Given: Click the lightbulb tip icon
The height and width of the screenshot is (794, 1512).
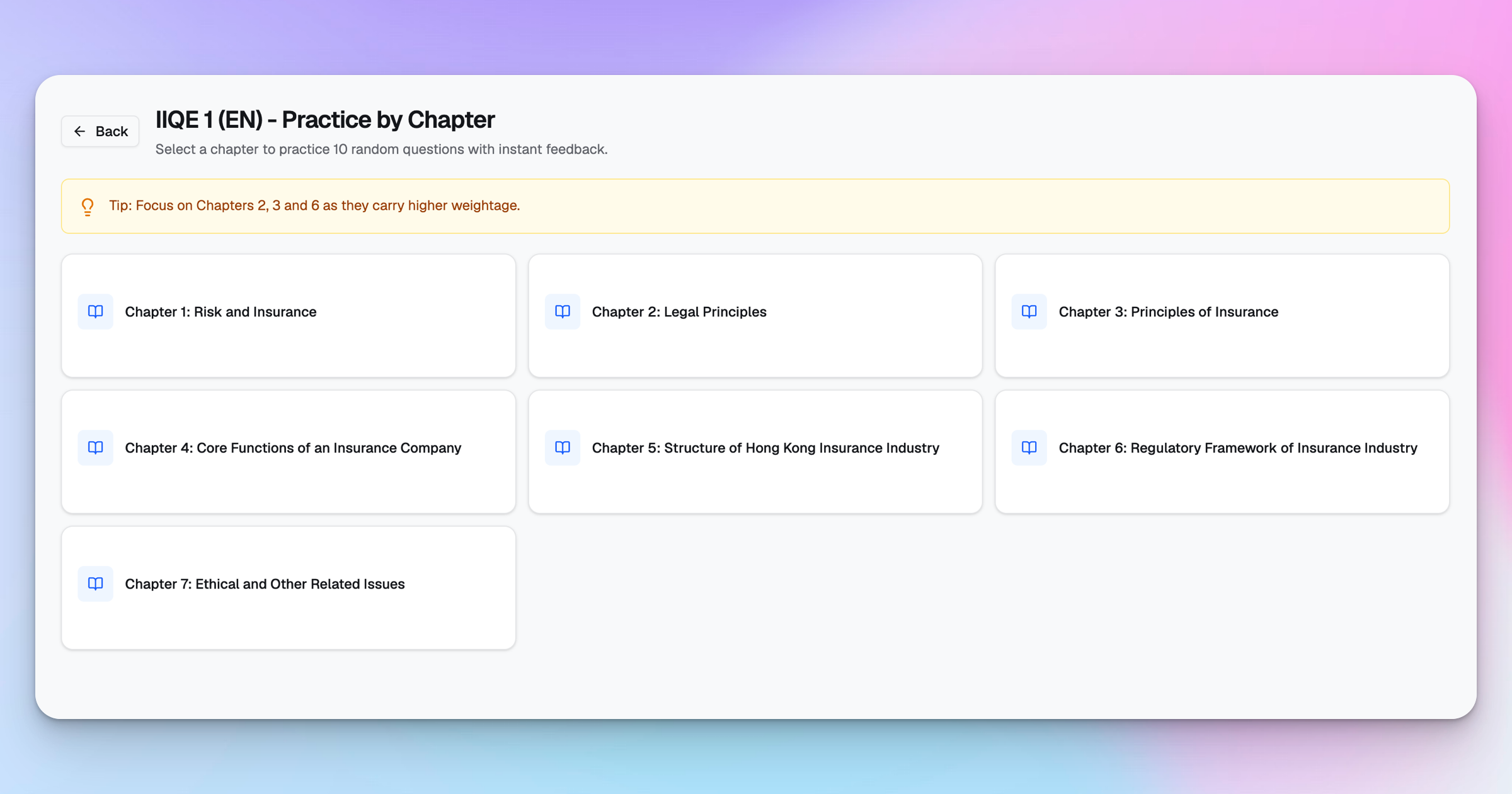Looking at the screenshot, I should click(88, 207).
